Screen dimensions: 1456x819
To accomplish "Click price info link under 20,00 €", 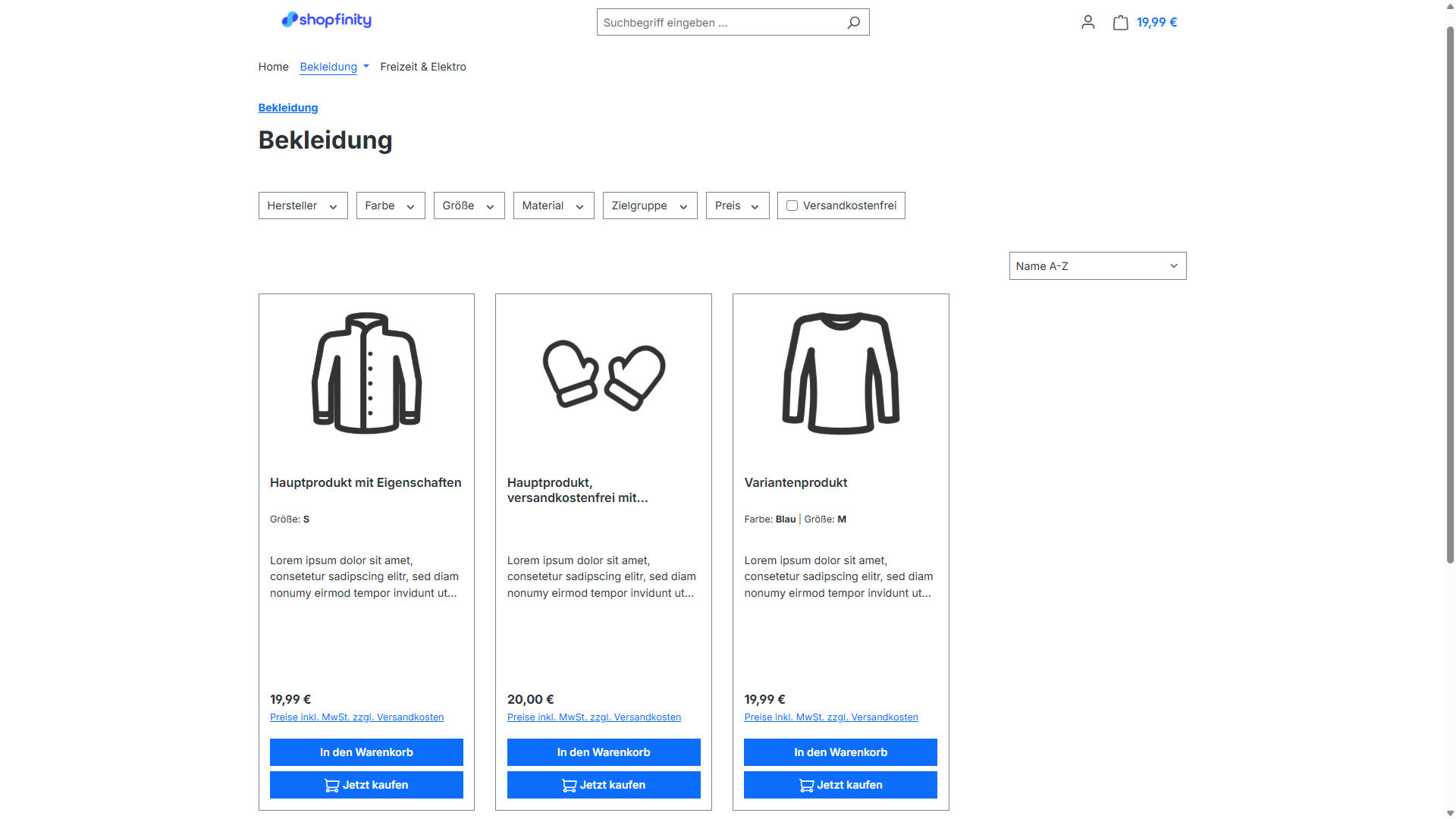I will tap(594, 717).
